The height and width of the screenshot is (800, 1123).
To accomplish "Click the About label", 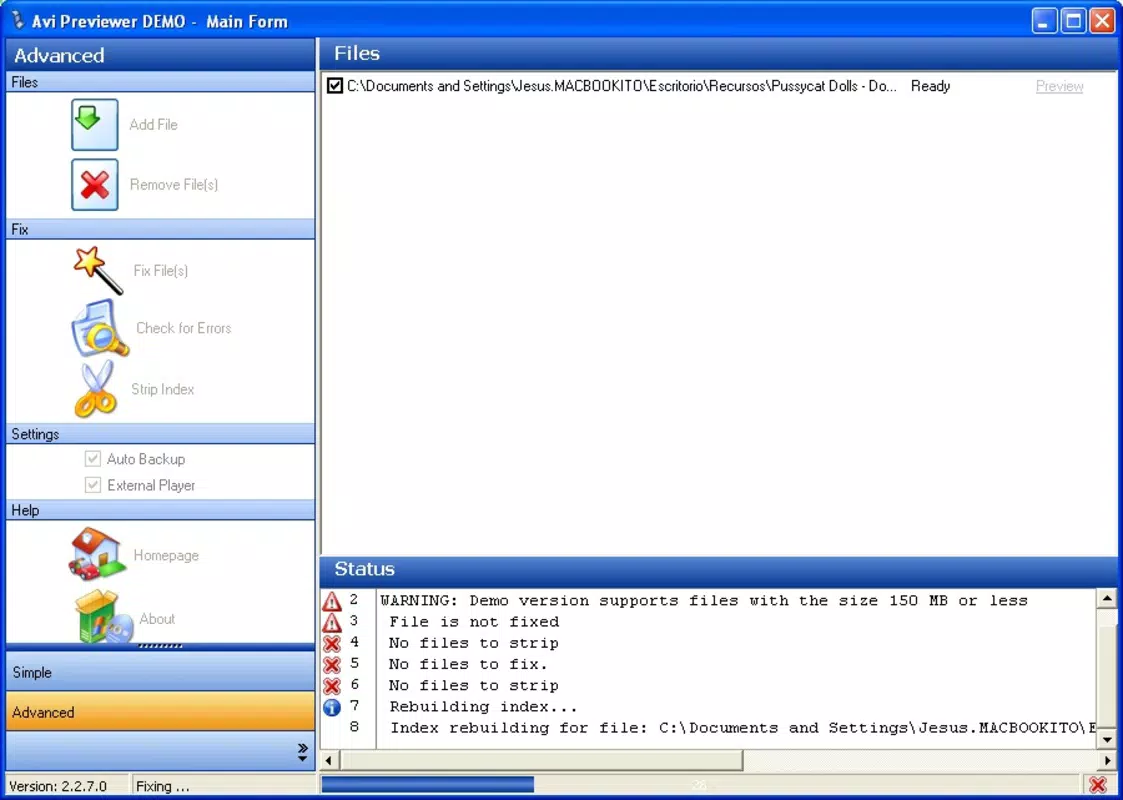I will point(157,618).
